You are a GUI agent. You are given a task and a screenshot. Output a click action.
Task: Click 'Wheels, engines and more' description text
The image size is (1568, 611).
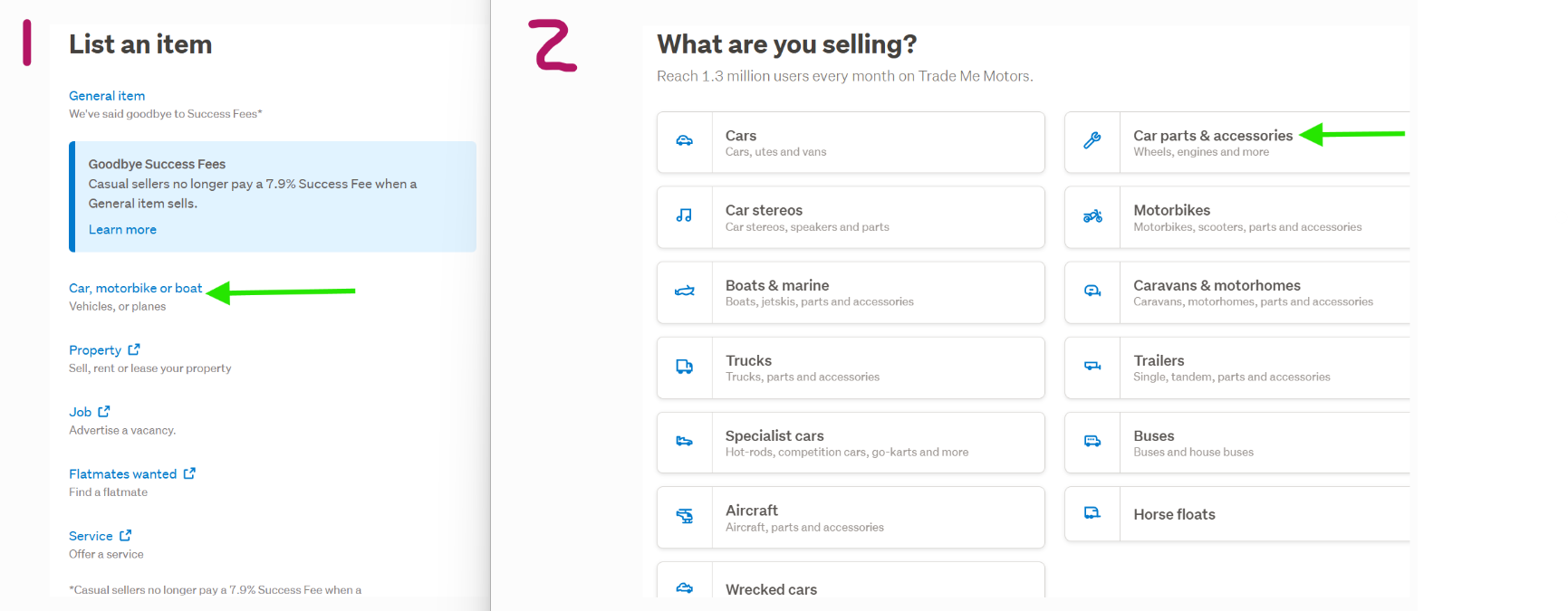1201,152
